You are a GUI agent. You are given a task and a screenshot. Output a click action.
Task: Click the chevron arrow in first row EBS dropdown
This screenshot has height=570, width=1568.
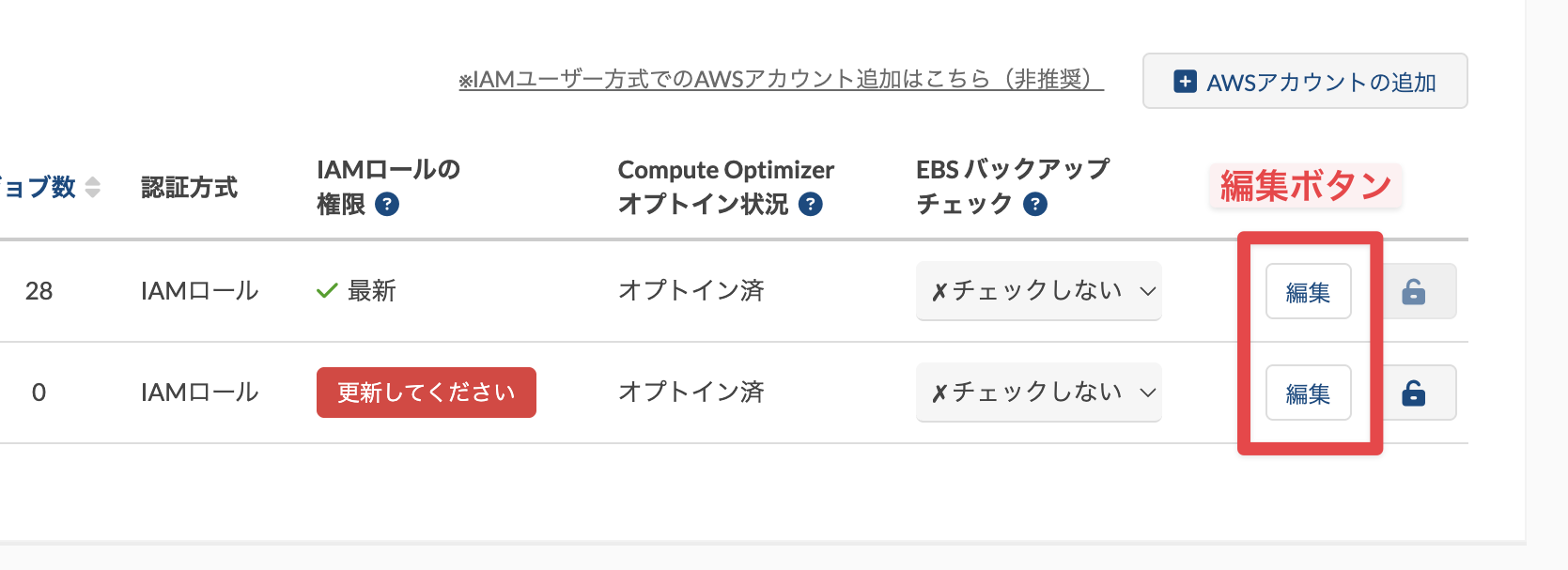coord(1147,291)
